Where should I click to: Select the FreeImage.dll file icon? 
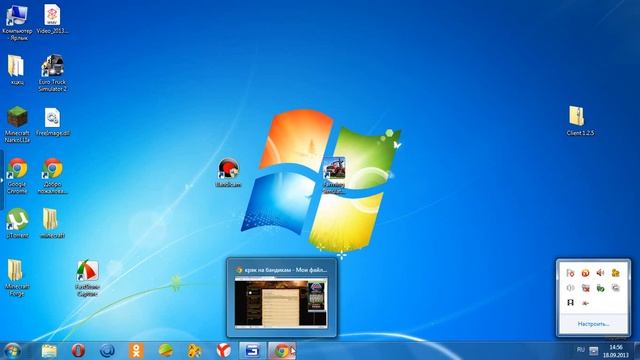point(52,122)
